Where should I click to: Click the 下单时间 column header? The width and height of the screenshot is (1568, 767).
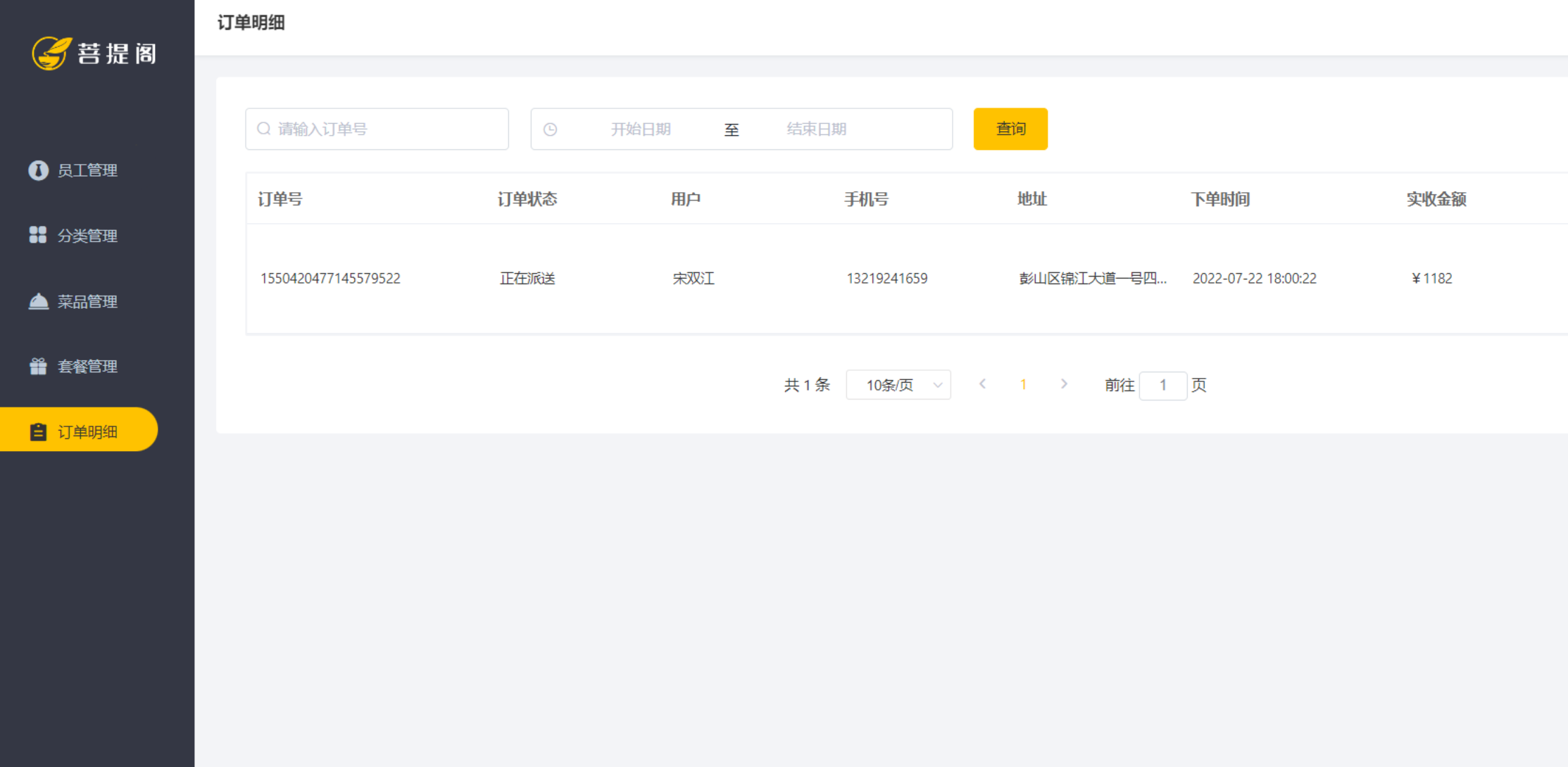point(1220,199)
